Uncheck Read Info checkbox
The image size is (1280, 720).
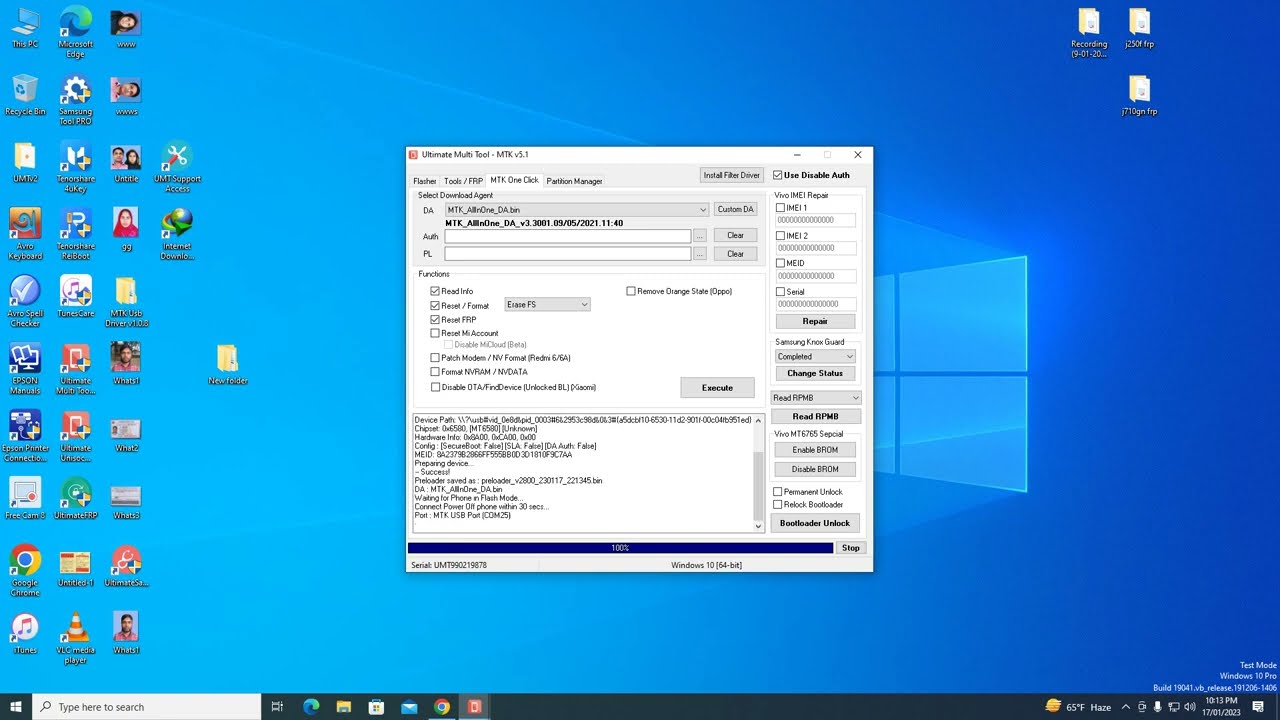tap(435, 291)
